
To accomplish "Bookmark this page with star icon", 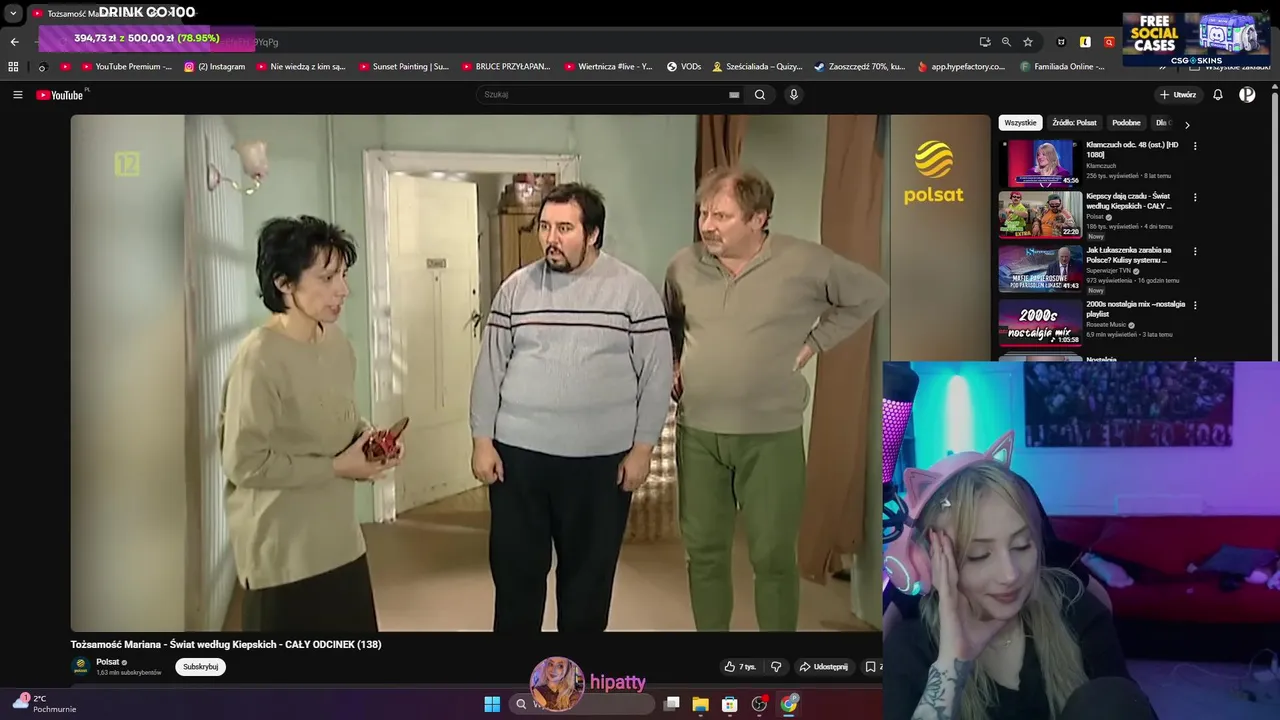I will 1028,42.
